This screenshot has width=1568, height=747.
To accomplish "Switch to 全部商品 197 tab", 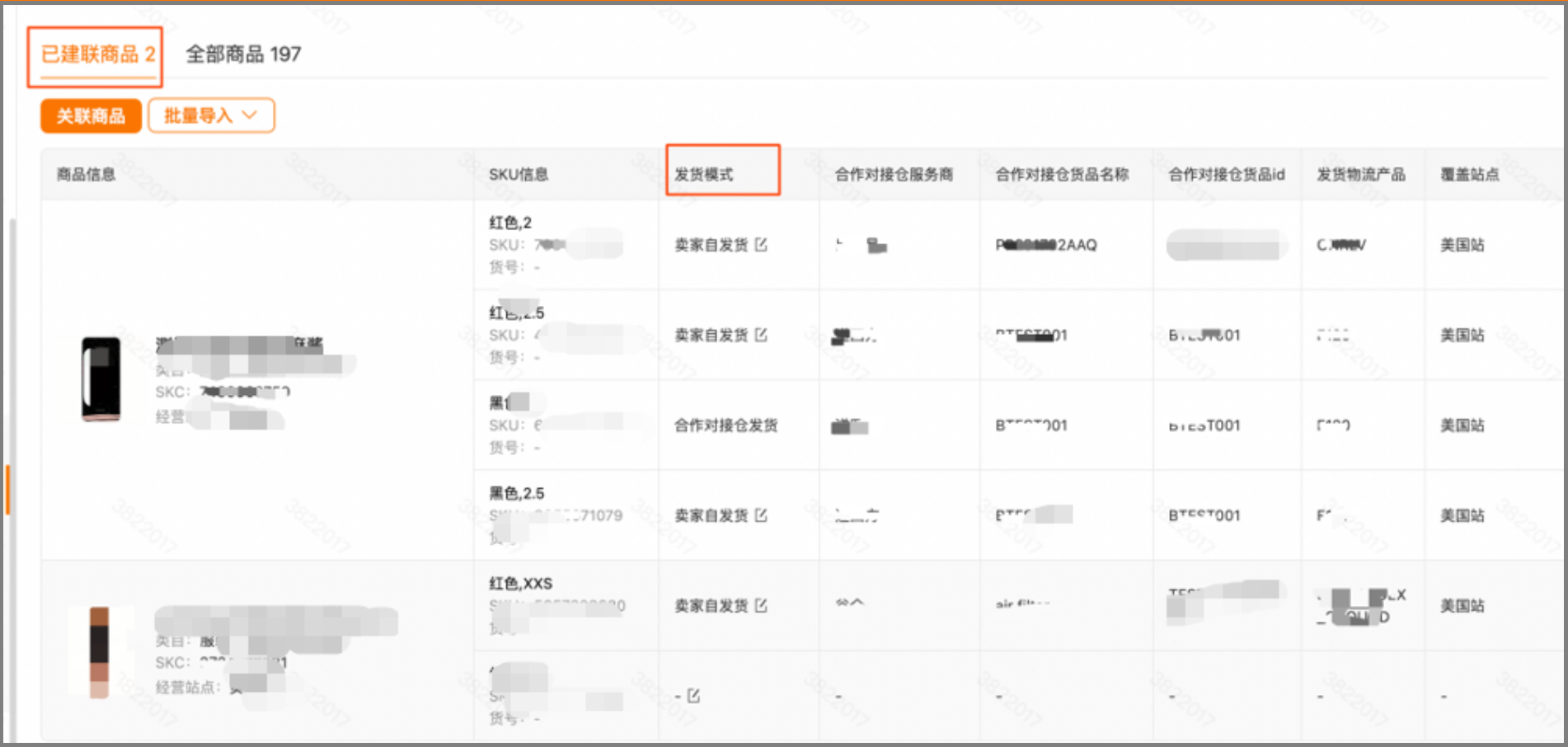I will click(243, 55).
